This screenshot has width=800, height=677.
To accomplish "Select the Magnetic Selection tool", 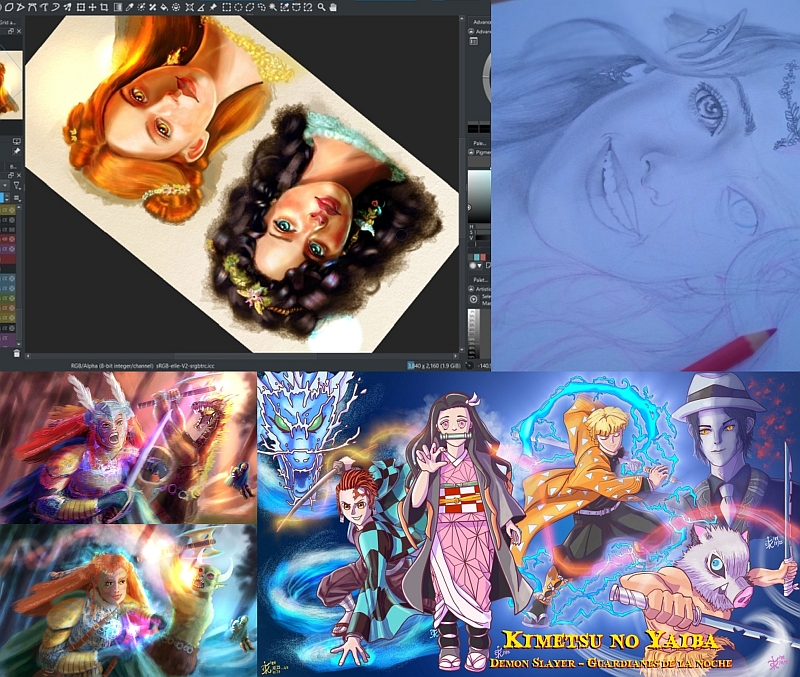I will [x=308, y=7].
